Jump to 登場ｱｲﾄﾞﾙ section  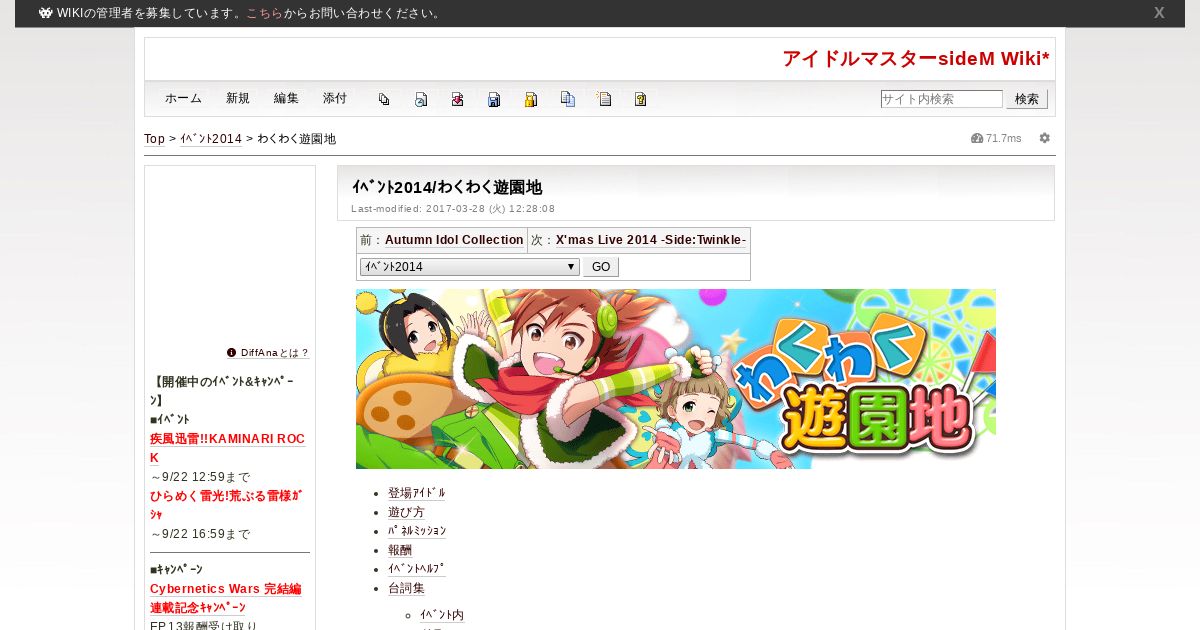point(416,493)
